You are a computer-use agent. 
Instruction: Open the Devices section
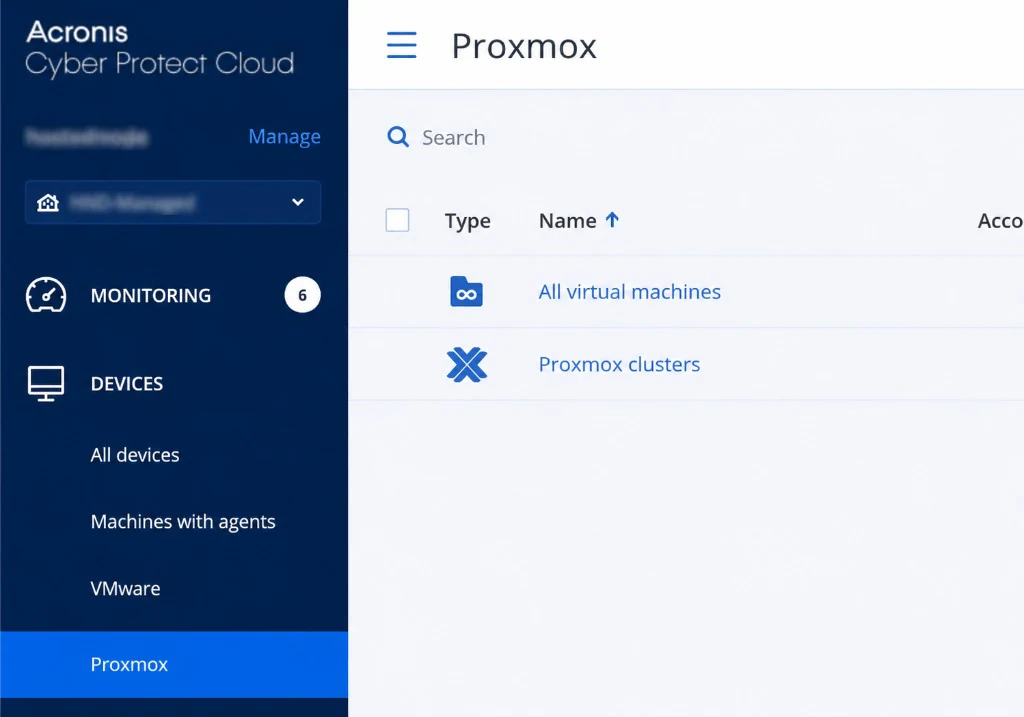127,383
